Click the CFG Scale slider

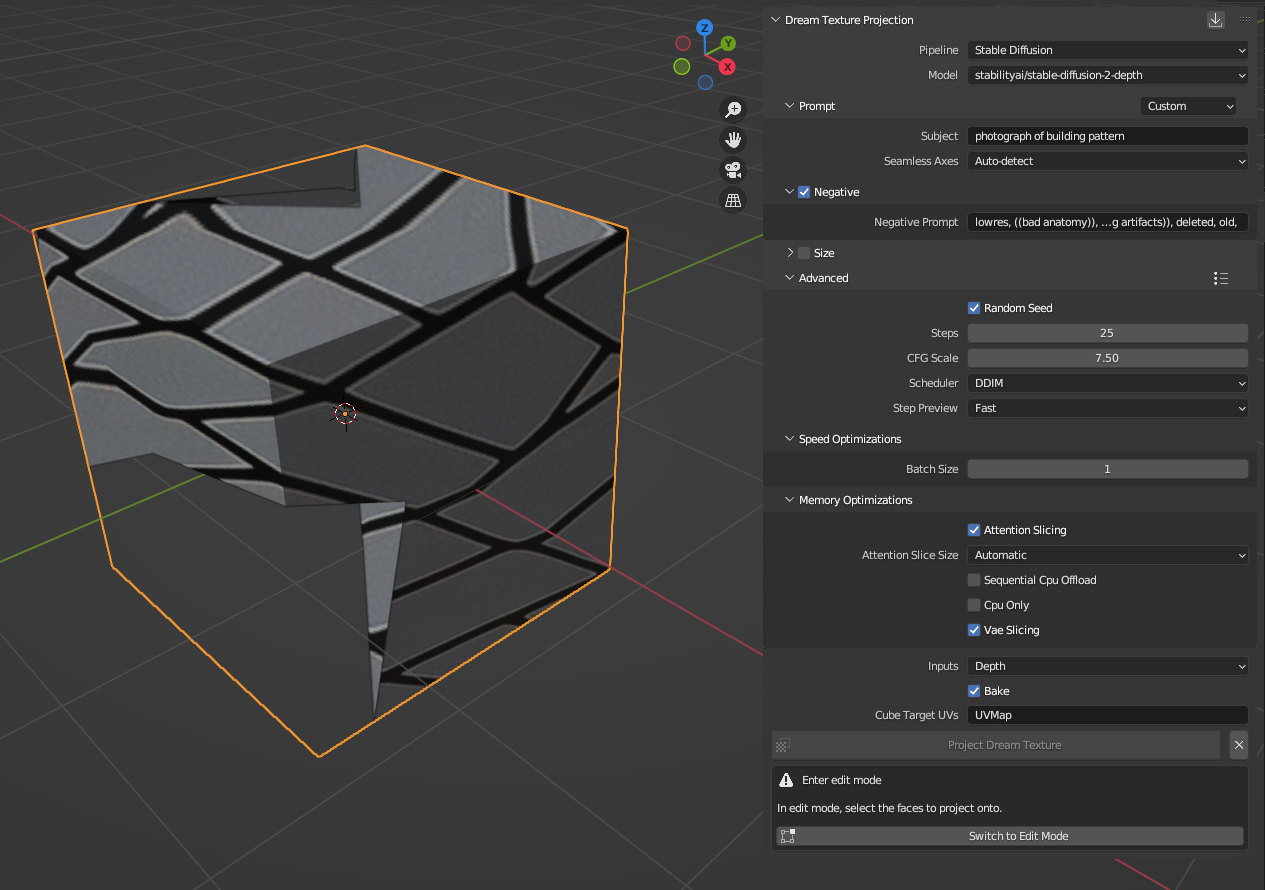(1108, 358)
